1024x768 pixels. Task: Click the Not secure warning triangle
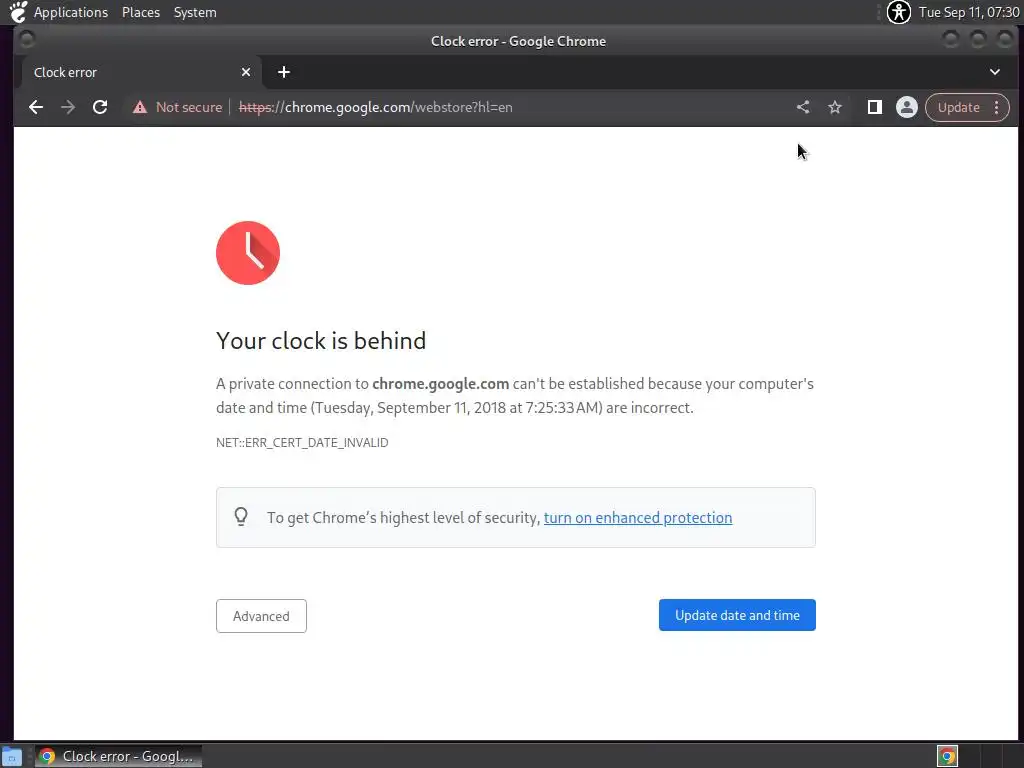point(140,107)
